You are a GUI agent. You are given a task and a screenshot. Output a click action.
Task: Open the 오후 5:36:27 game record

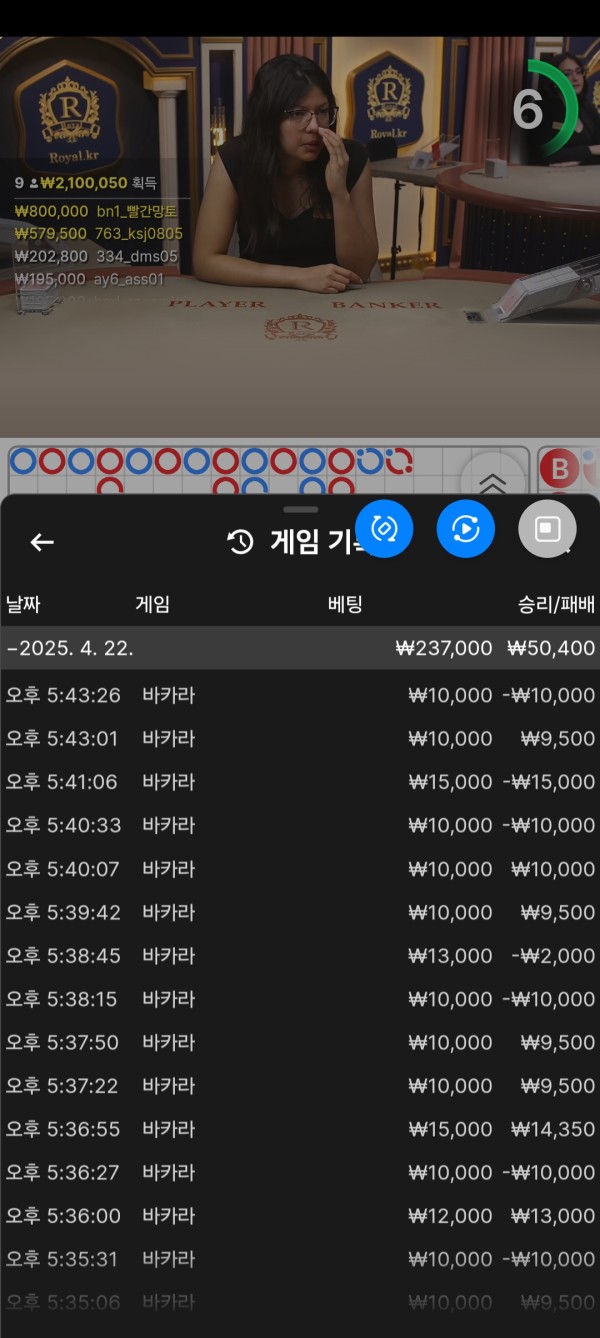pos(300,1172)
